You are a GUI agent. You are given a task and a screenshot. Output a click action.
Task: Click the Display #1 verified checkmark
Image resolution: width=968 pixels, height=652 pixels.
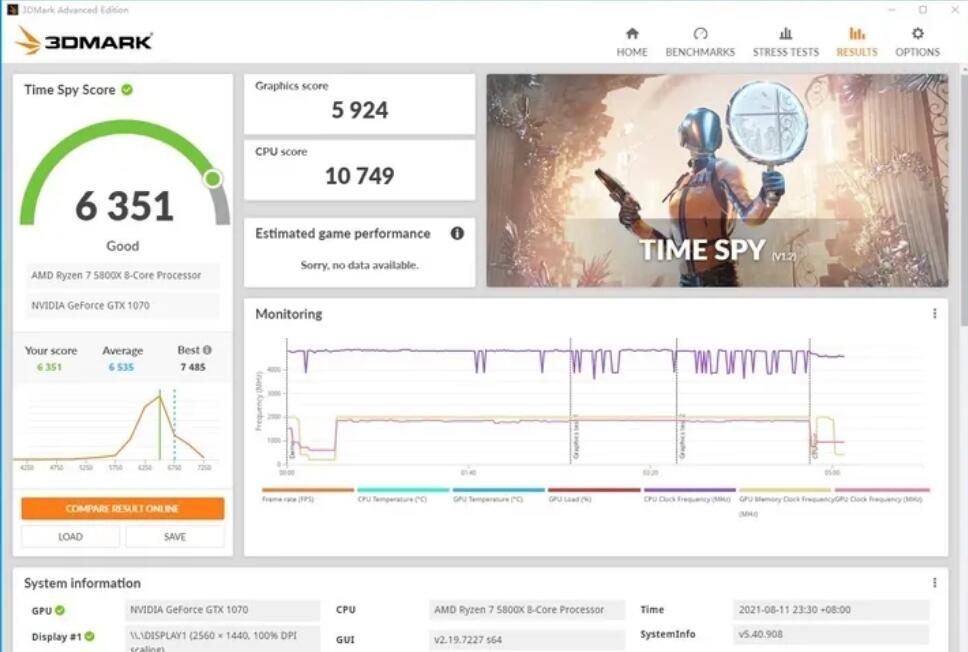tap(91, 634)
